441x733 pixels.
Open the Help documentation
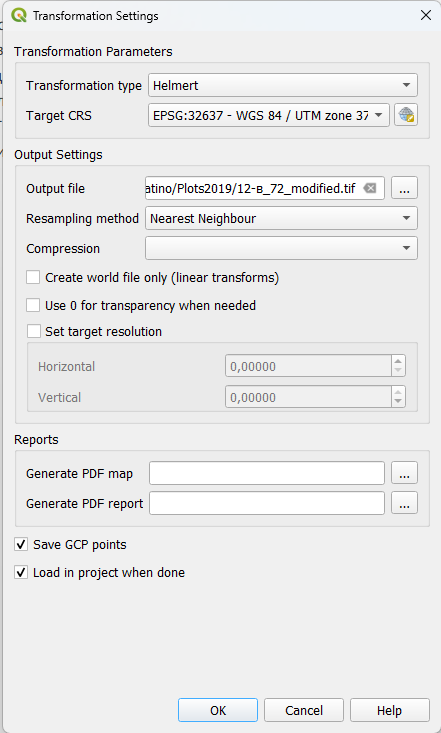click(x=390, y=710)
